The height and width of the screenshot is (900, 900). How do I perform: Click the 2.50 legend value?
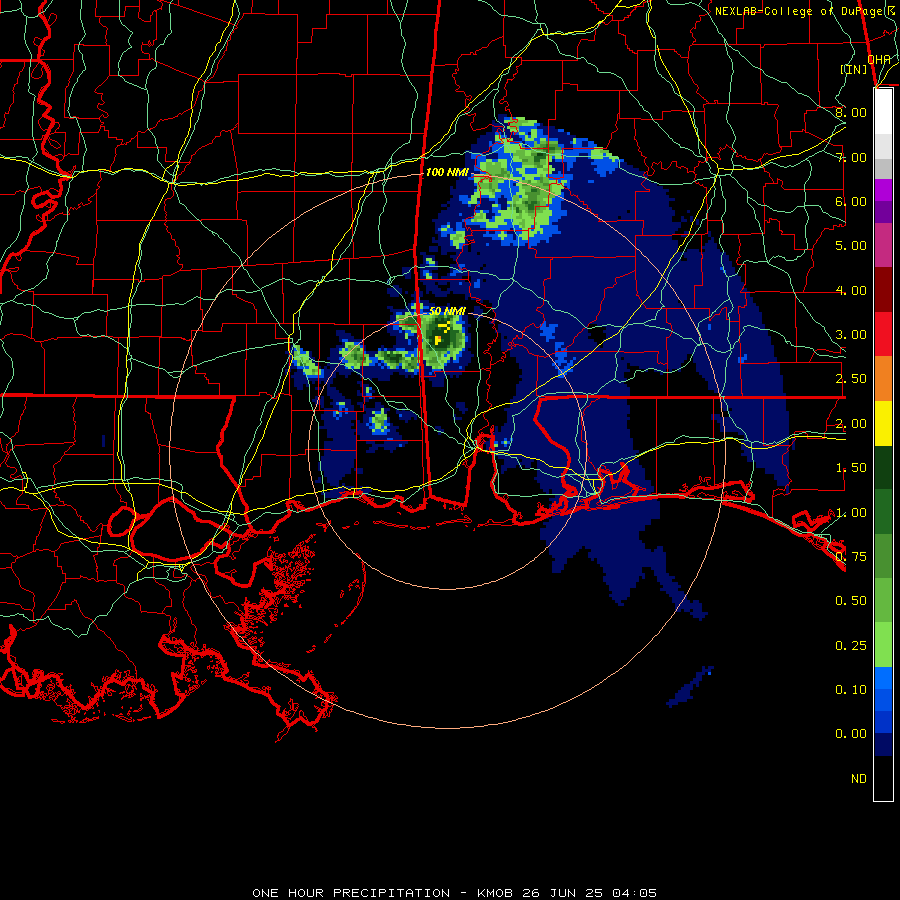(851, 379)
